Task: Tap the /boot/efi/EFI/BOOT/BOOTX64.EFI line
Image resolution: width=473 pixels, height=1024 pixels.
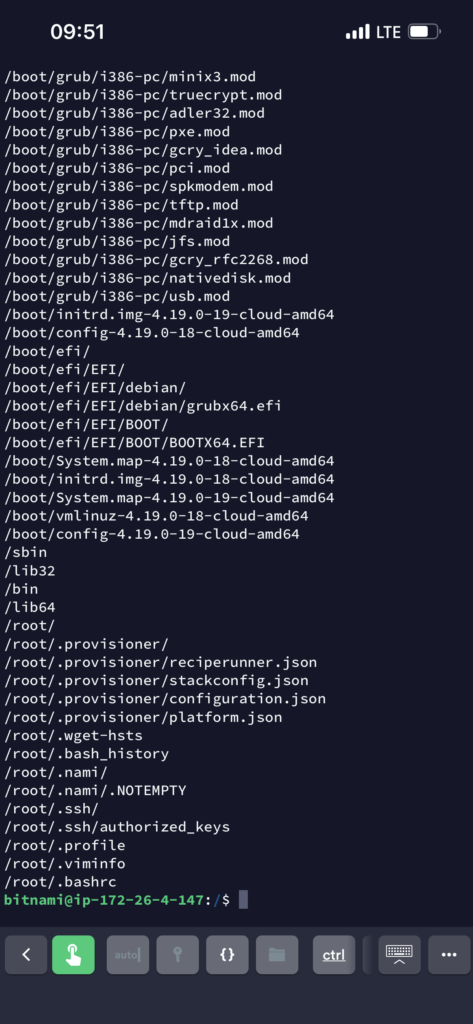Action: coord(134,443)
